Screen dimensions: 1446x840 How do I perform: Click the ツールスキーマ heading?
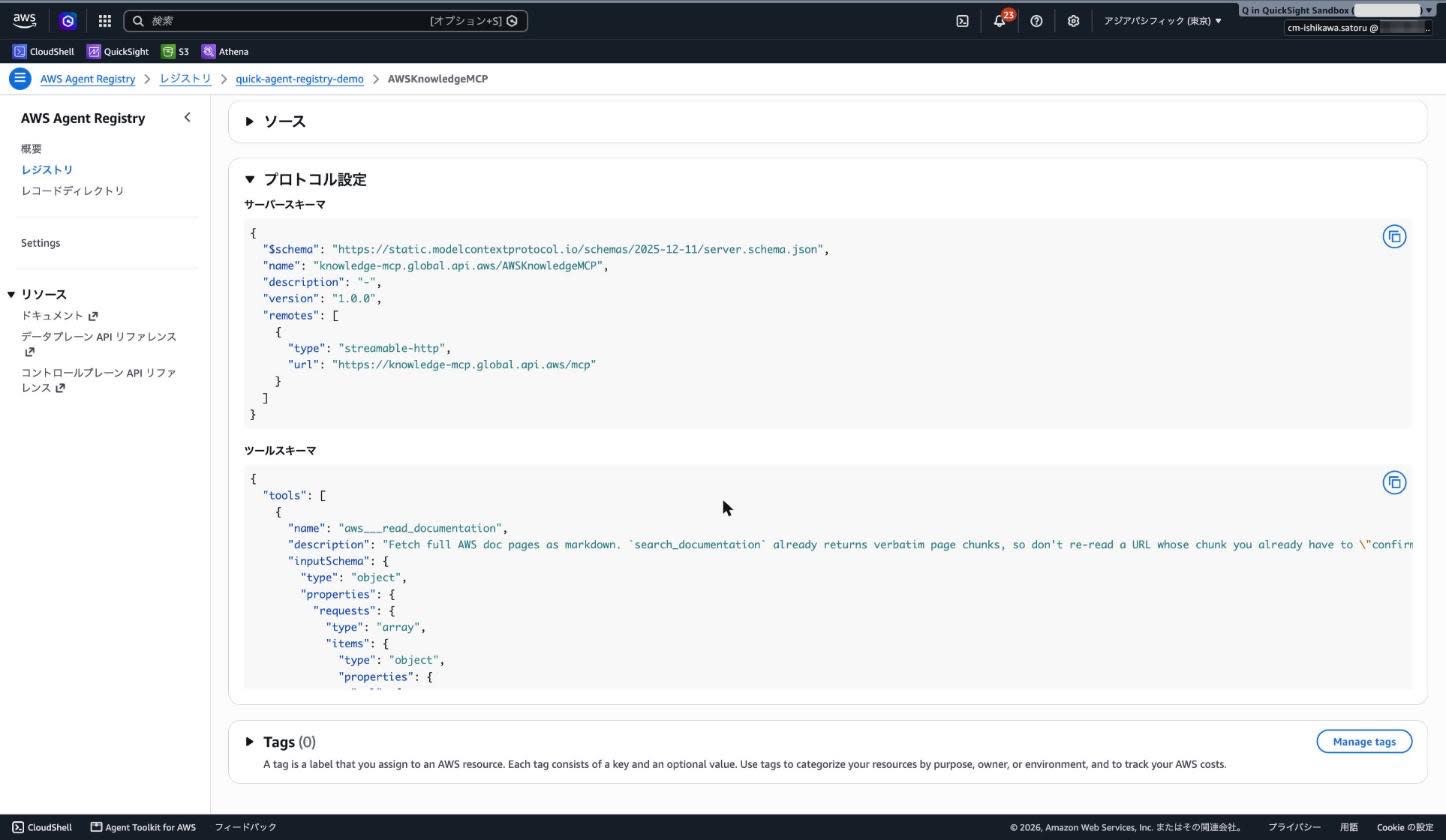280,451
